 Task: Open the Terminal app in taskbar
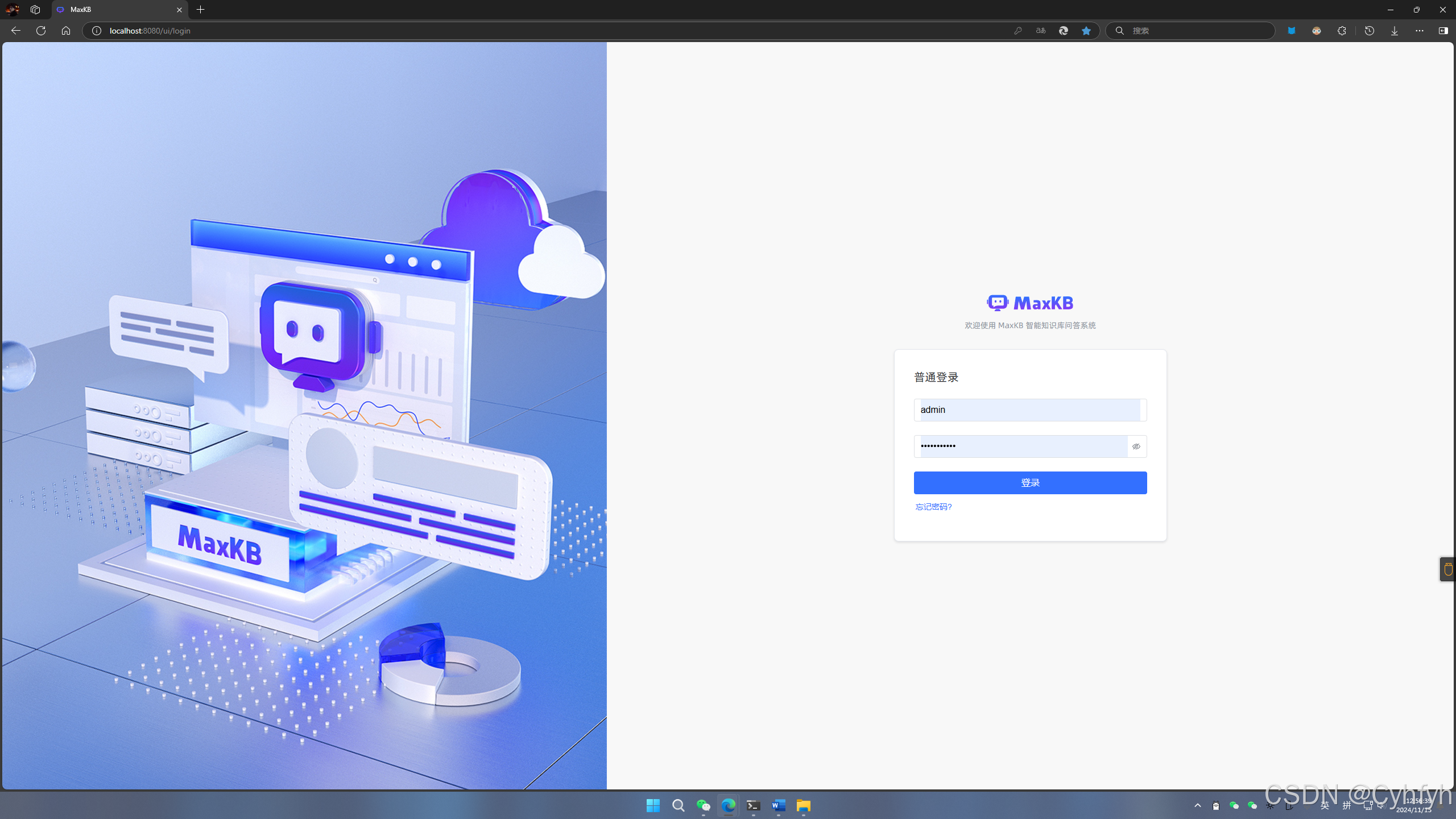(754, 805)
